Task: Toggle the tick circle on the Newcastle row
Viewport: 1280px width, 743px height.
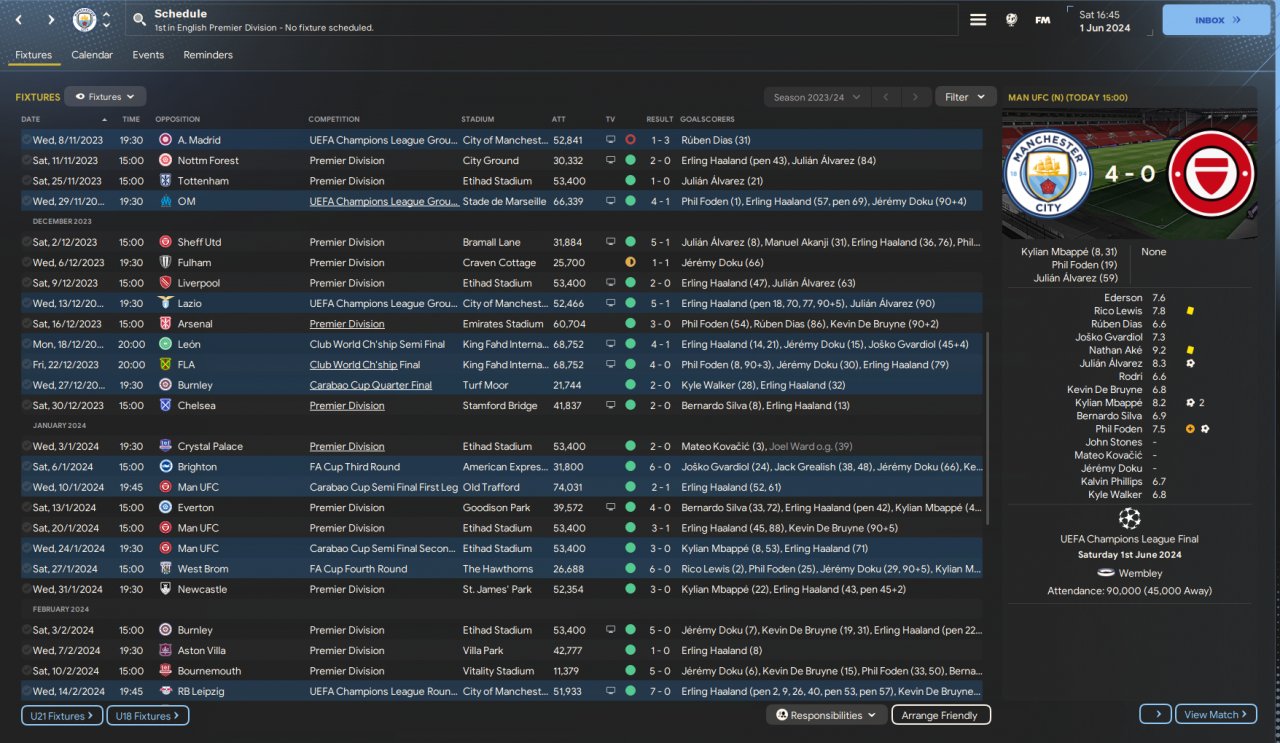Action: click(x=26, y=589)
